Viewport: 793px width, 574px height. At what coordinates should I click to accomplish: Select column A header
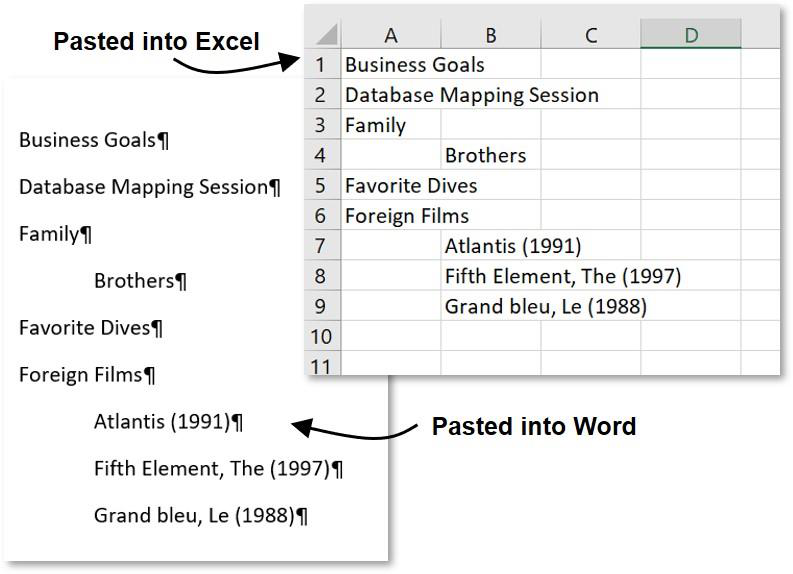click(x=391, y=35)
